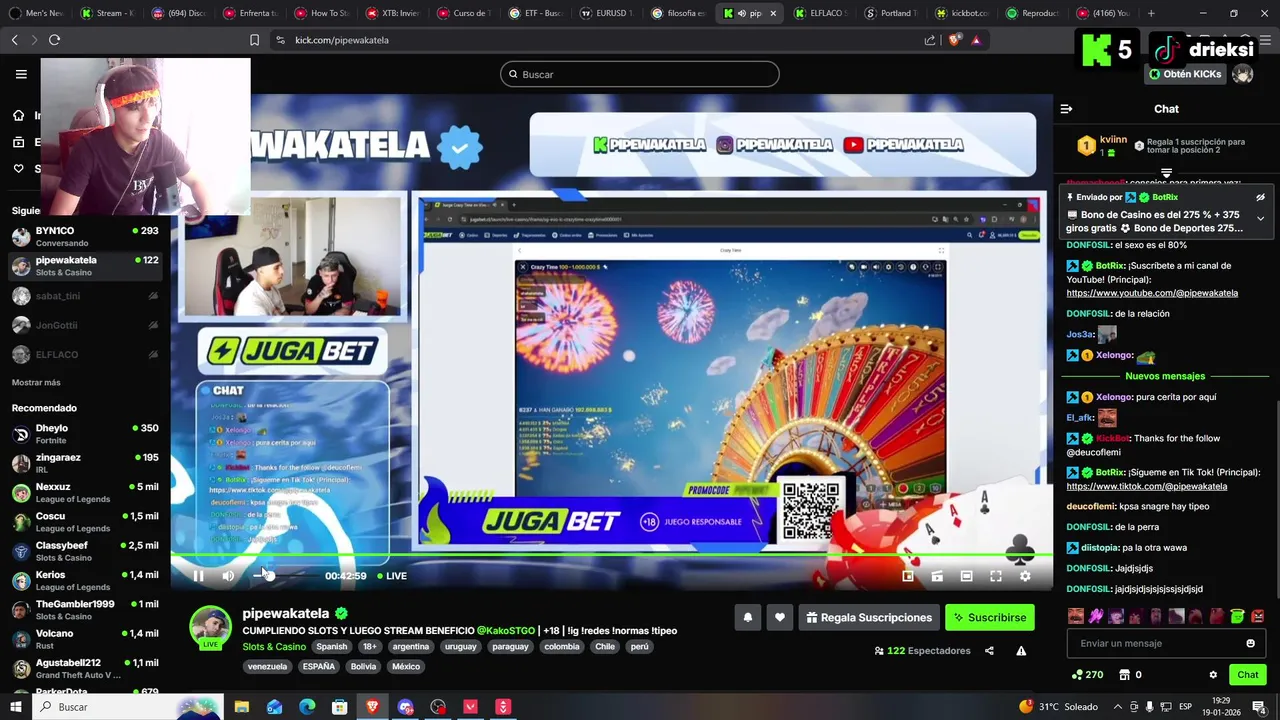This screenshot has height=720, width=1280.
Task: Click the Chile tag
Action: click(x=605, y=647)
